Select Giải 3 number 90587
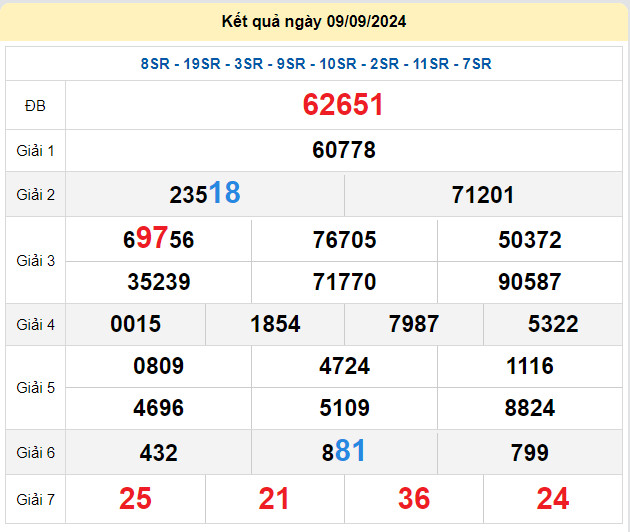The height and width of the screenshot is (532, 630). [530, 282]
